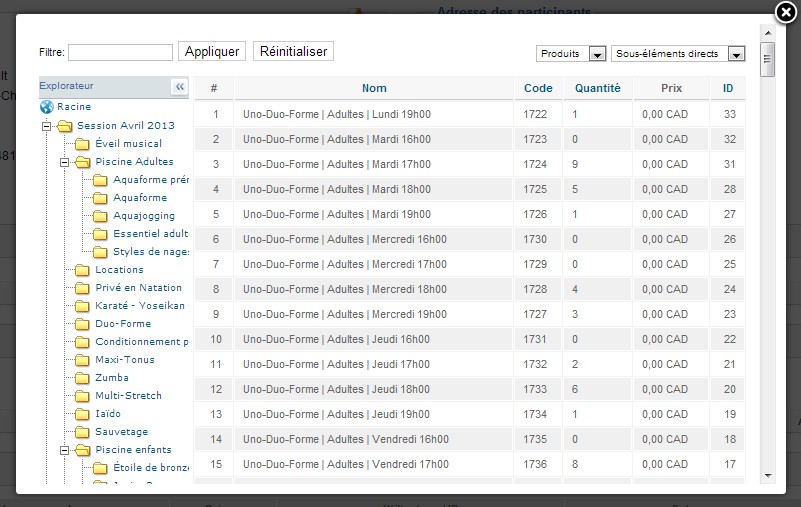This screenshot has height=507, width=801.
Task: Open the Produits dropdown
Action: 571,54
